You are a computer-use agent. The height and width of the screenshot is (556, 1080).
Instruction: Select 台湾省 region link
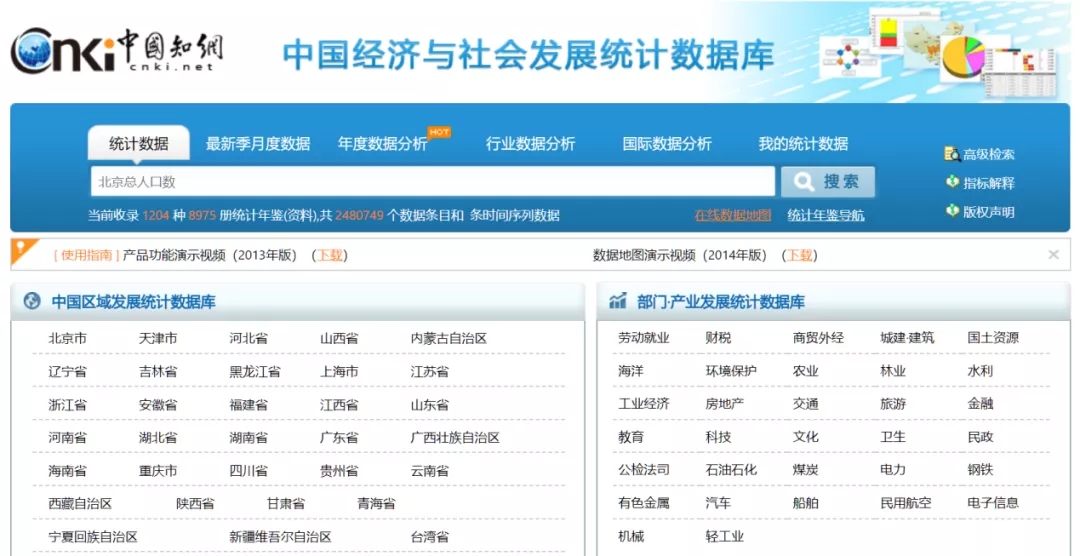coord(430,537)
